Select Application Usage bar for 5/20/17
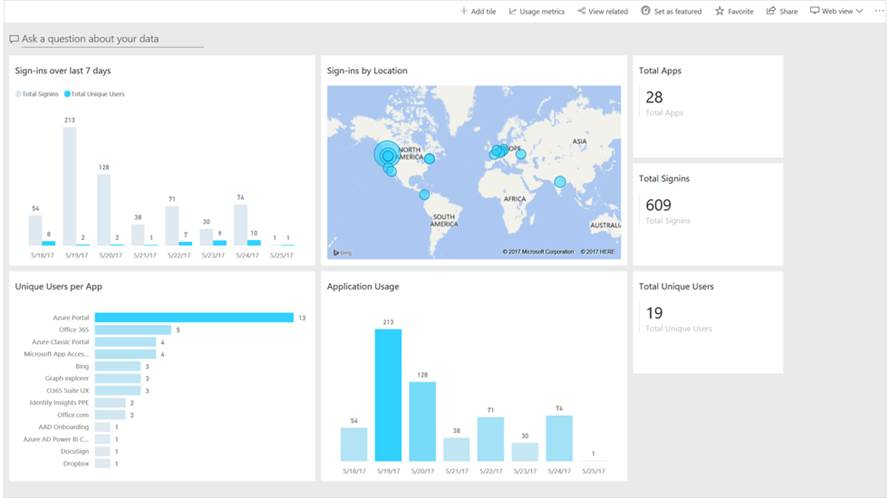Screen dimensions: 890x498 (422, 421)
